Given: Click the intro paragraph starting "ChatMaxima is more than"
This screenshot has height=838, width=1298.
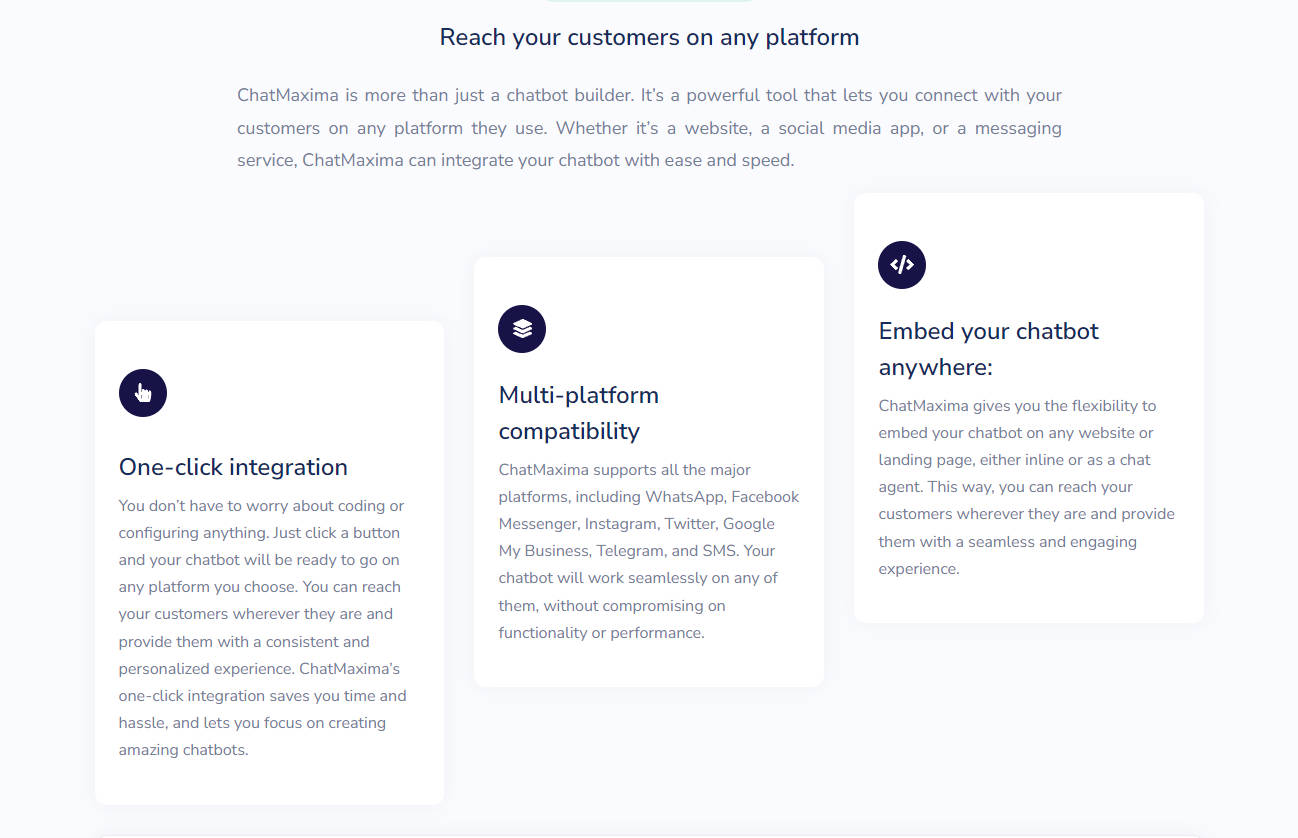Looking at the screenshot, I should coord(649,128).
